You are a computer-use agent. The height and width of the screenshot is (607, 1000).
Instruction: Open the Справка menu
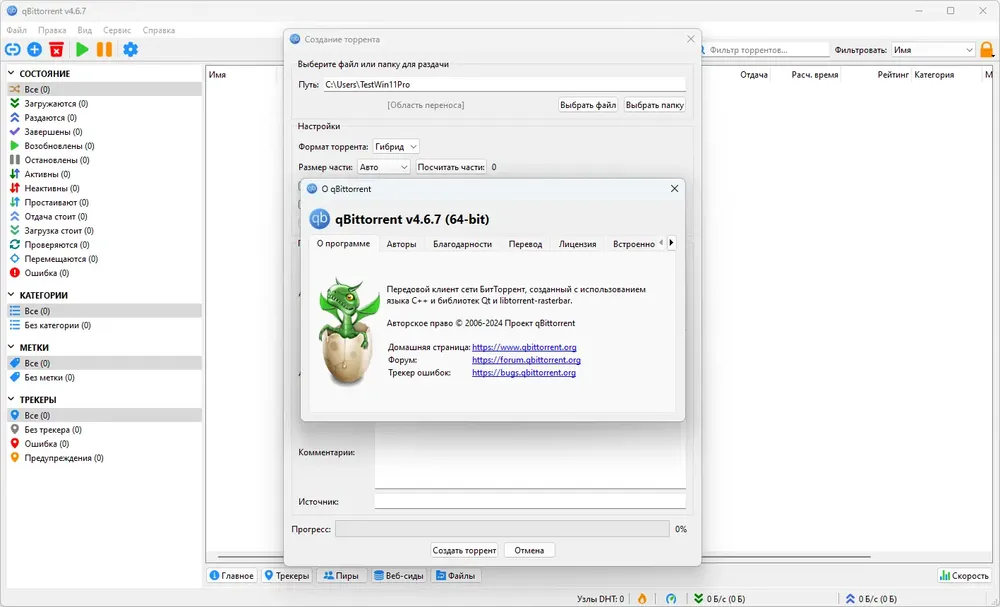tap(159, 30)
